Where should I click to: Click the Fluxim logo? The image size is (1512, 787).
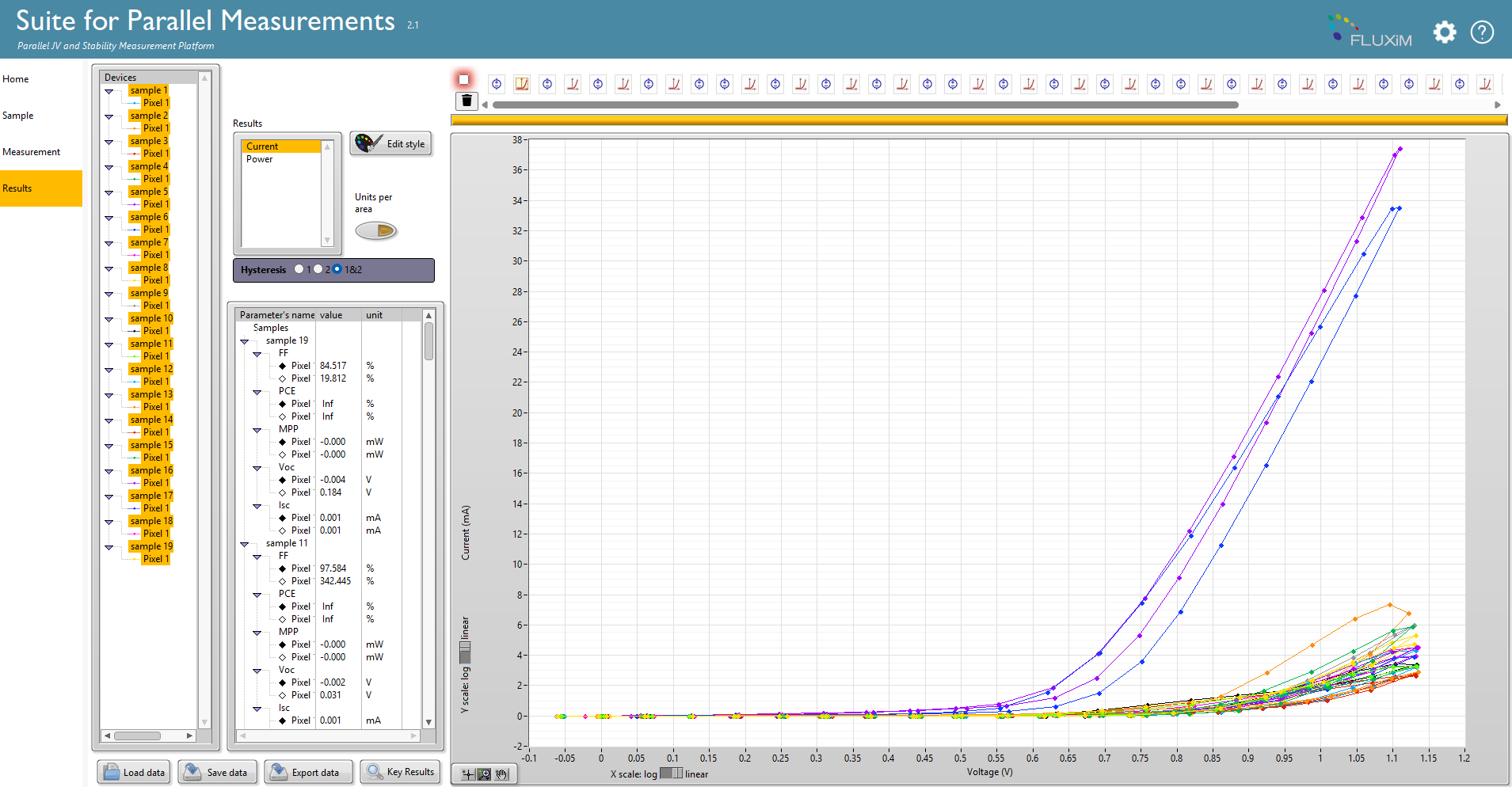(x=1370, y=32)
